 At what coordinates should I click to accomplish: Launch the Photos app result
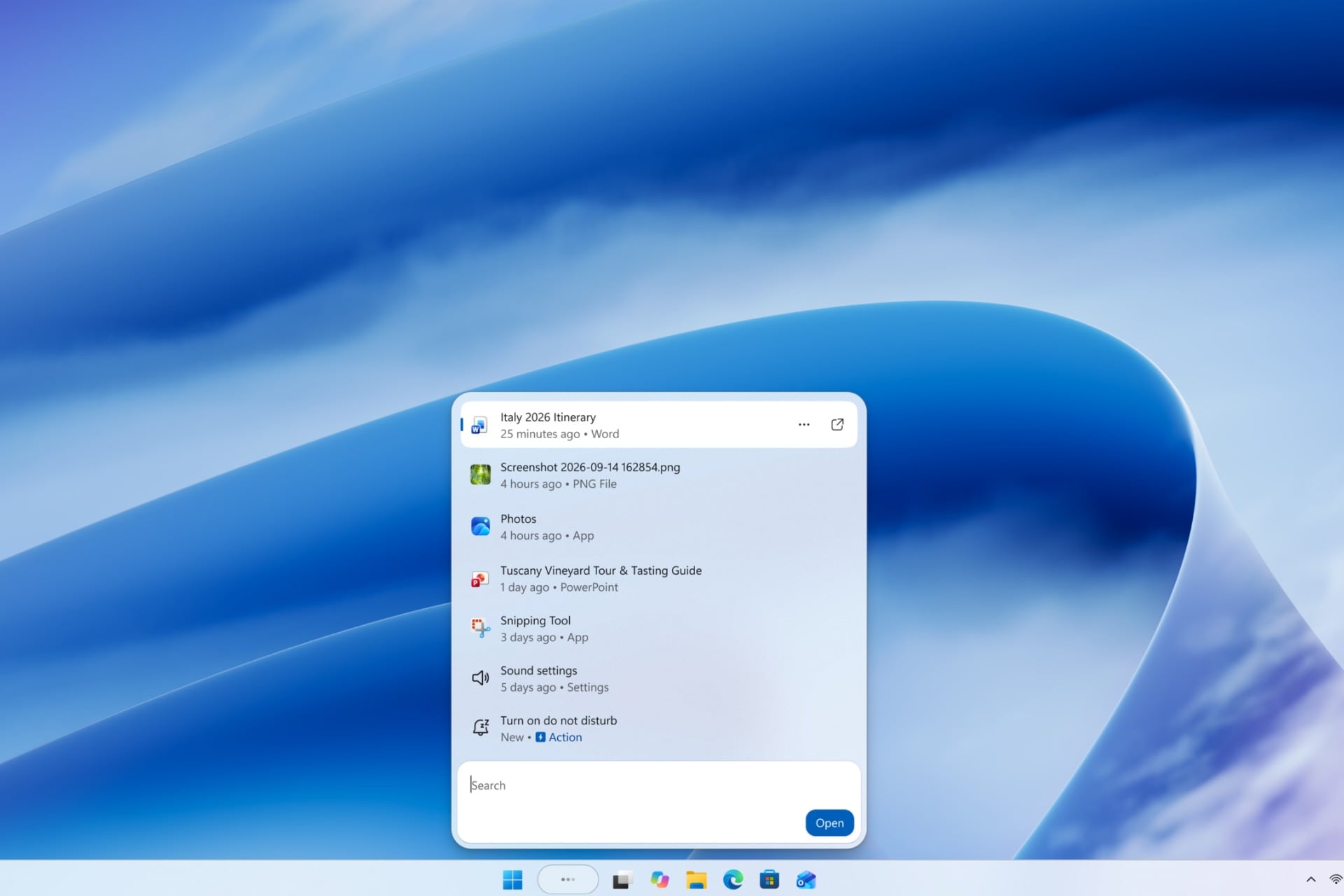pyautogui.click(x=658, y=527)
